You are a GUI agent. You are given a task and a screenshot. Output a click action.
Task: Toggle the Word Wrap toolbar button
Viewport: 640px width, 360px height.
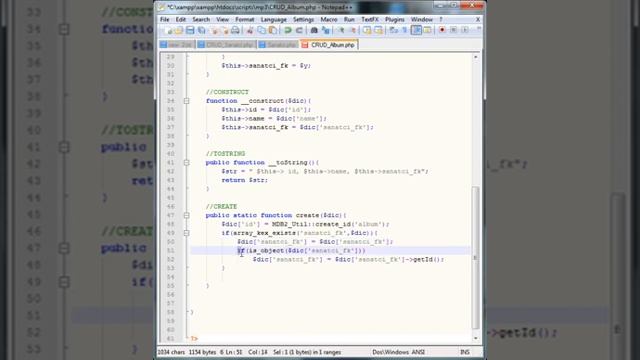click(393, 30)
